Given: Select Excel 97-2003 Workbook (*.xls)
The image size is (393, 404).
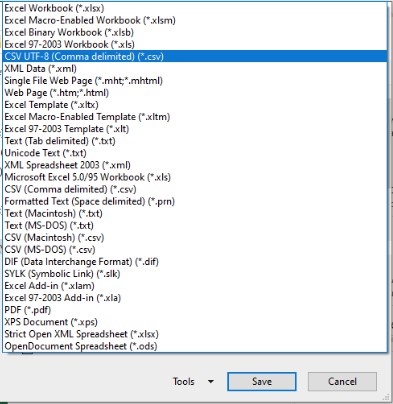Looking at the screenshot, I should (195, 44).
